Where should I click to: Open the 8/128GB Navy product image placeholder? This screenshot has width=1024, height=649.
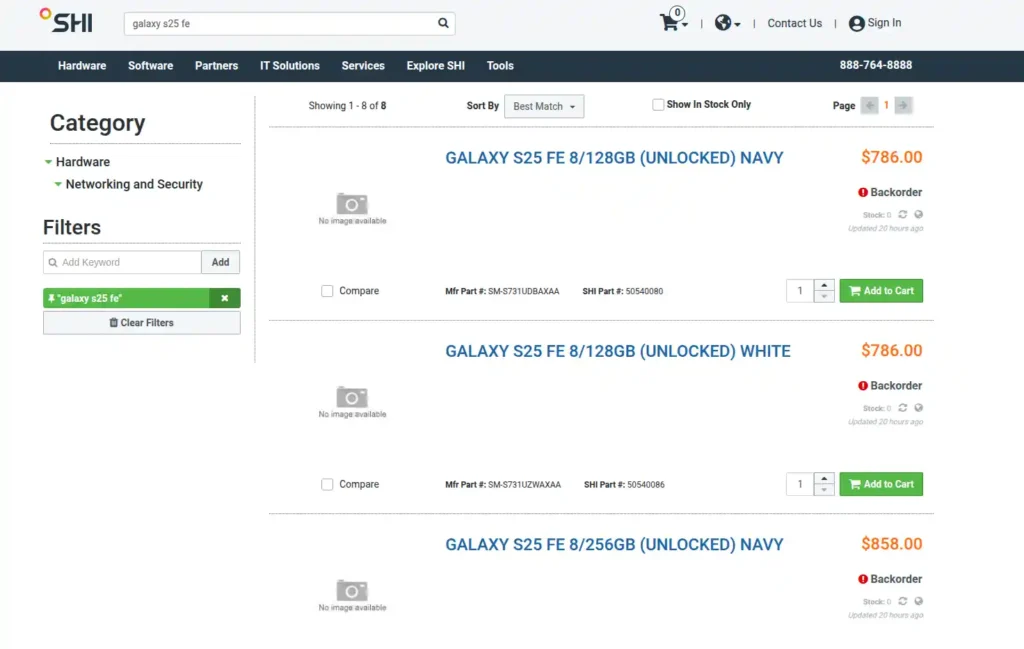click(352, 208)
